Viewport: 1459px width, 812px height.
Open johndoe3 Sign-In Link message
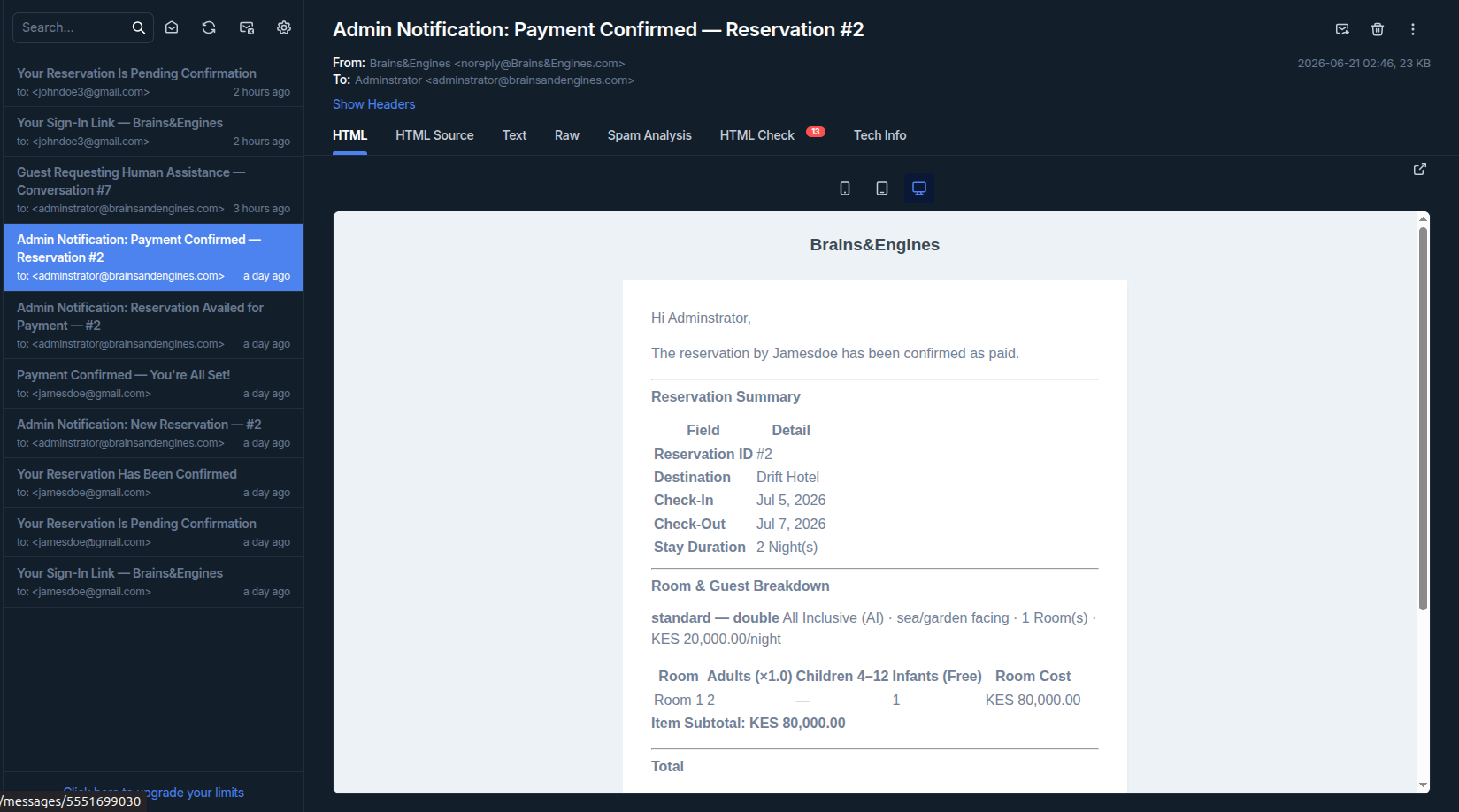[154, 132]
